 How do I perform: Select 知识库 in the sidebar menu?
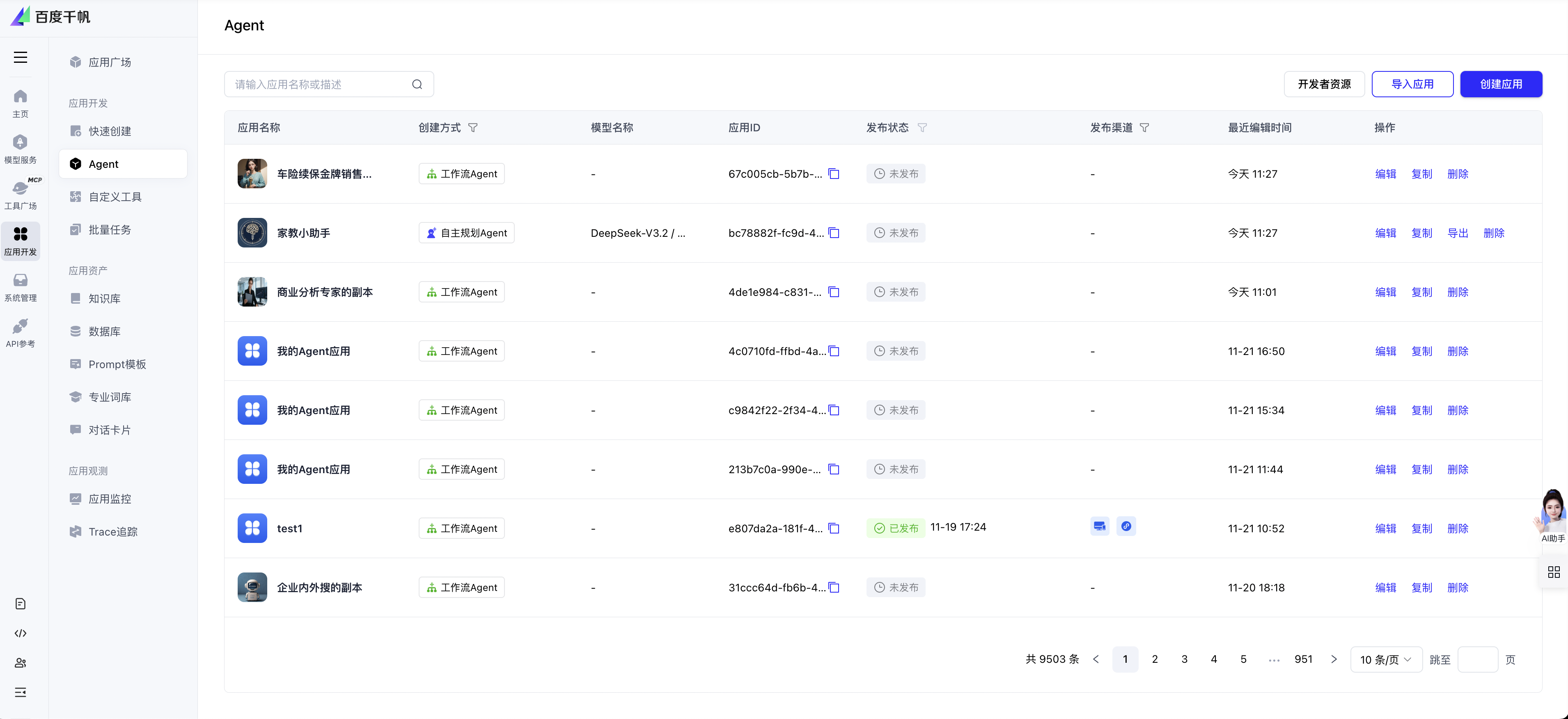104,298
